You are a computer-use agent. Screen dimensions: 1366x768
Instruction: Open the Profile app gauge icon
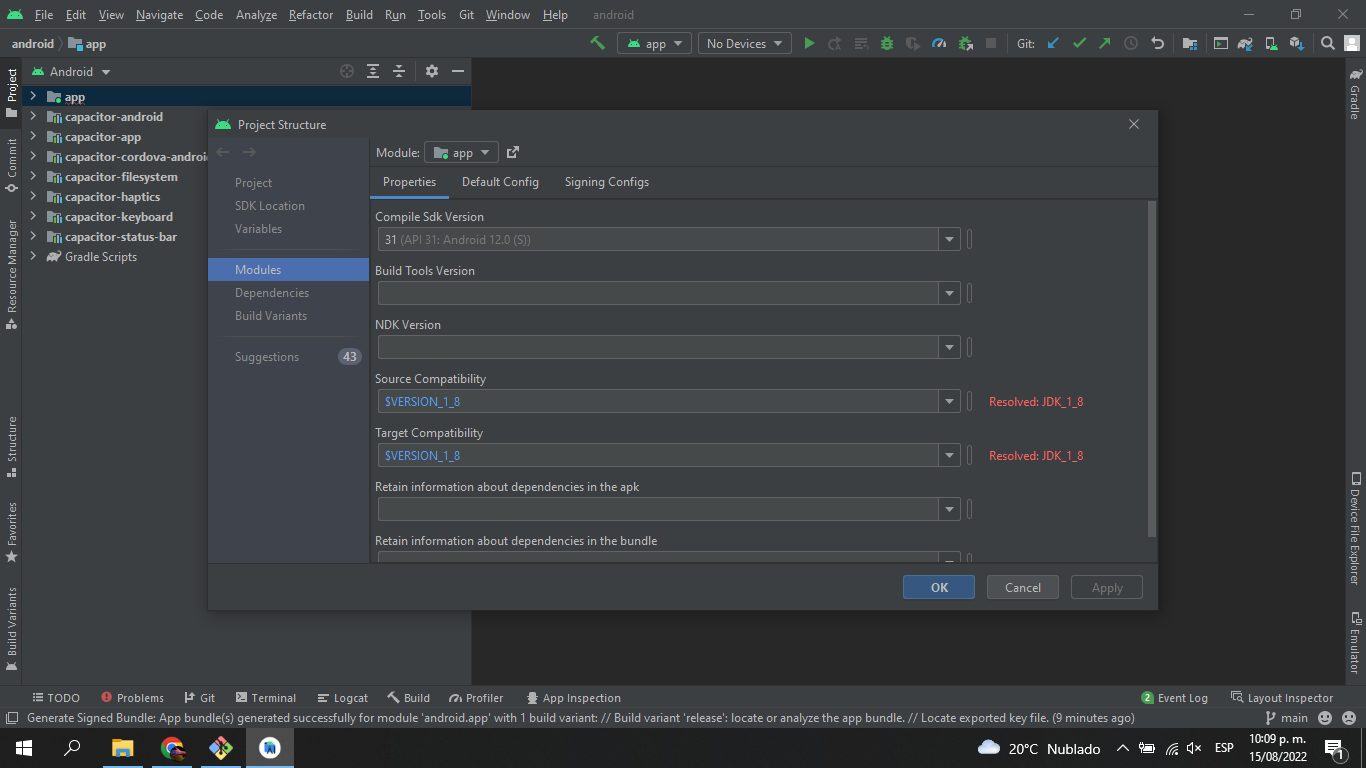(938, 43)
